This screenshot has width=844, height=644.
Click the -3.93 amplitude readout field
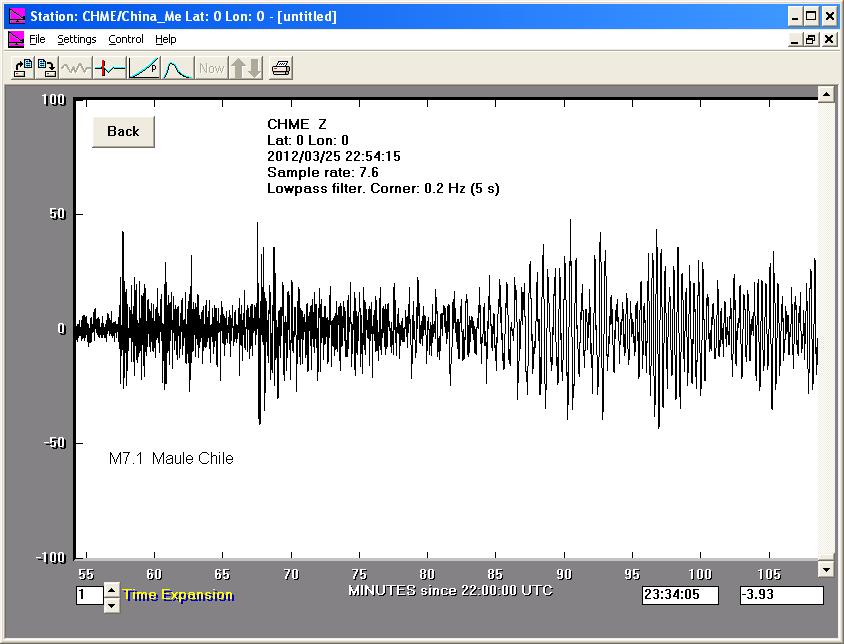780,595
